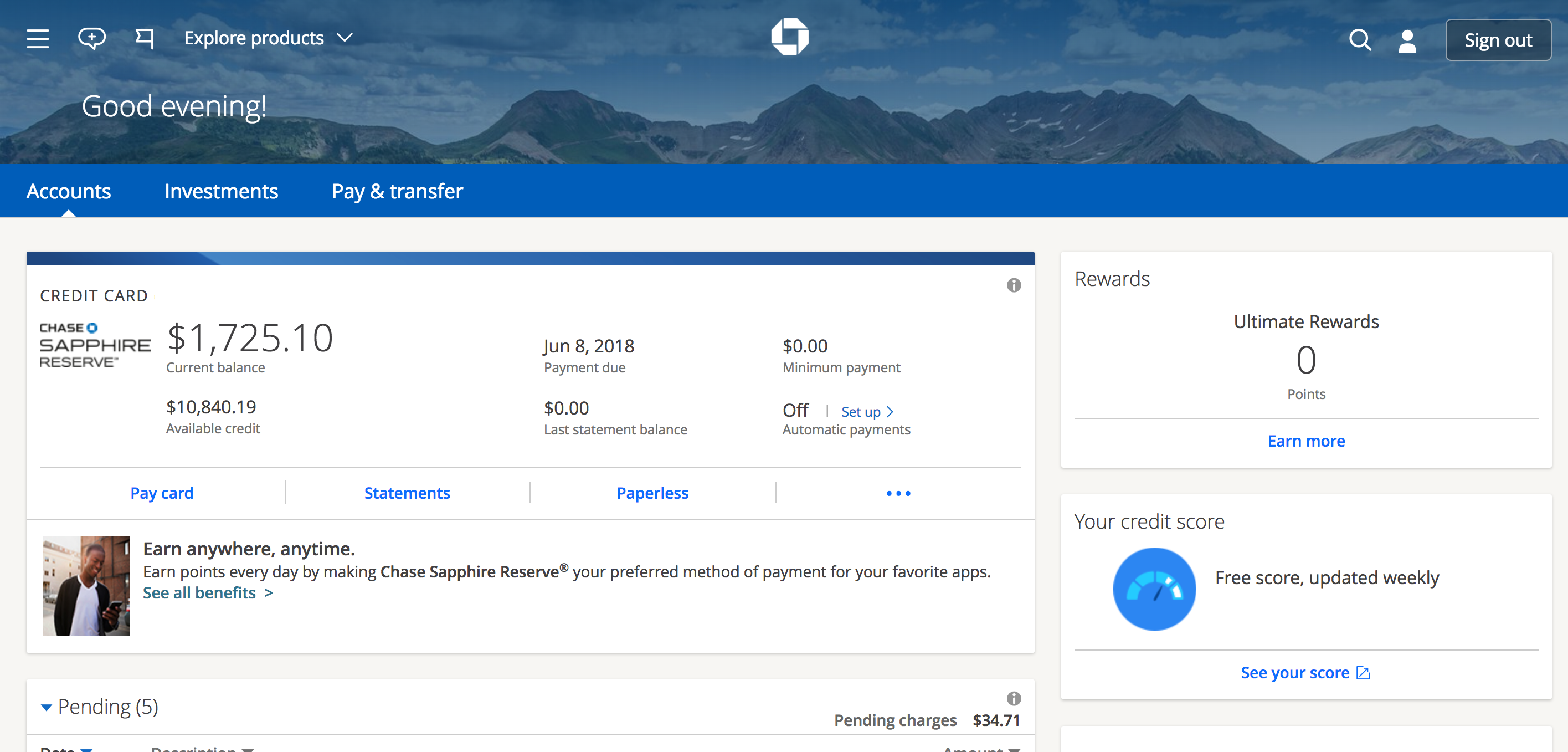Click the $1,725.10 current balance
Screen dimensions: 1568x752
click(250, 338)
